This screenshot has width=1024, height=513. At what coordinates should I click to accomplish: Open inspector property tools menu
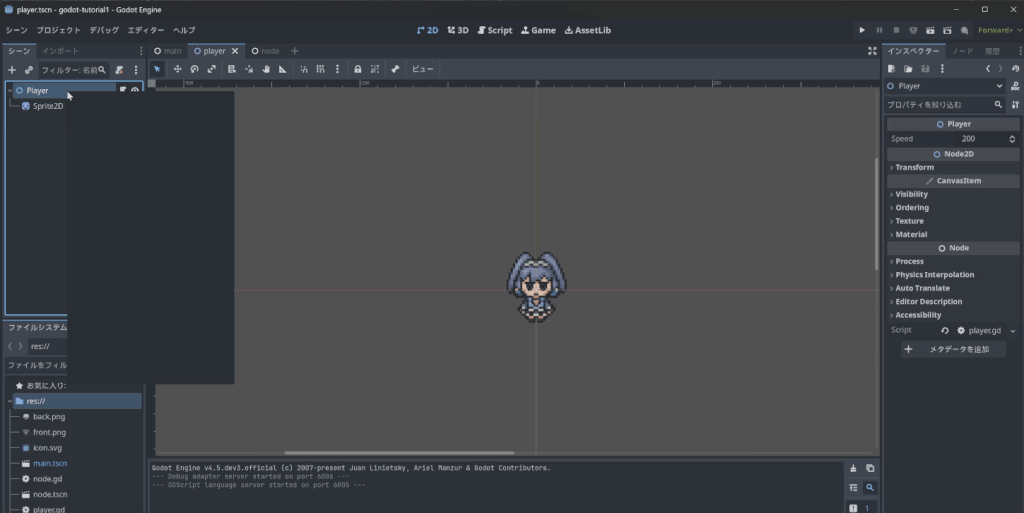coord(1015,104)
